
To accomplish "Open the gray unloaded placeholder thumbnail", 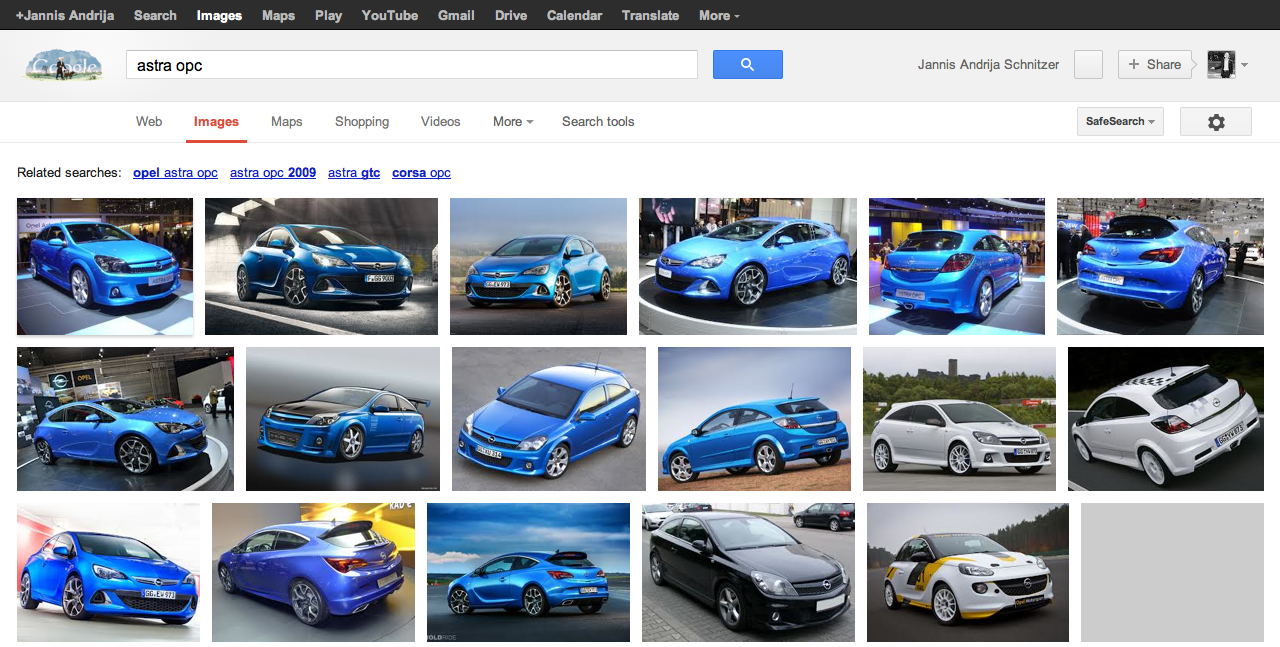I will click(1172, 572).
